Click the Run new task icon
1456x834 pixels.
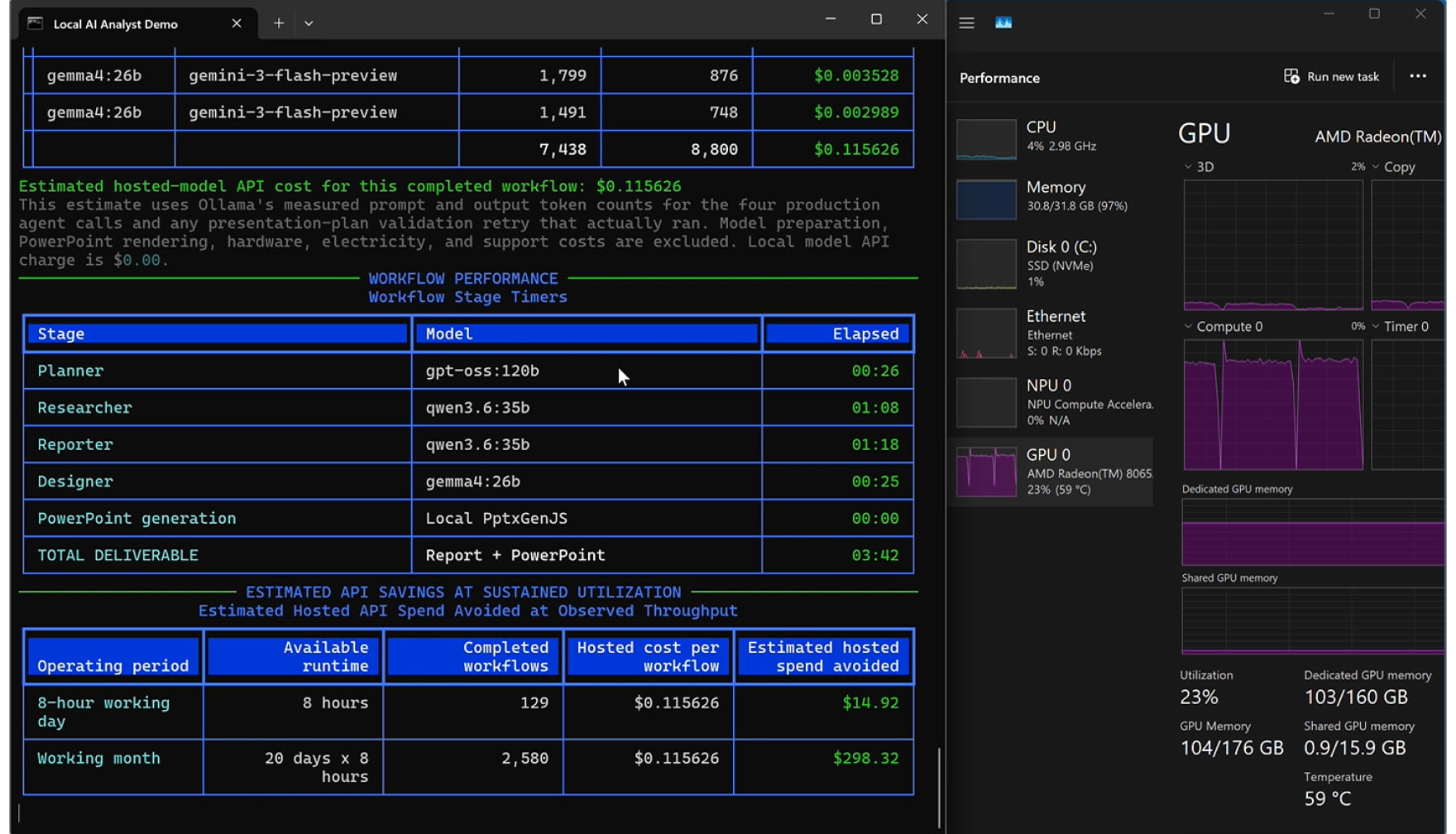tap(1291, 76)
